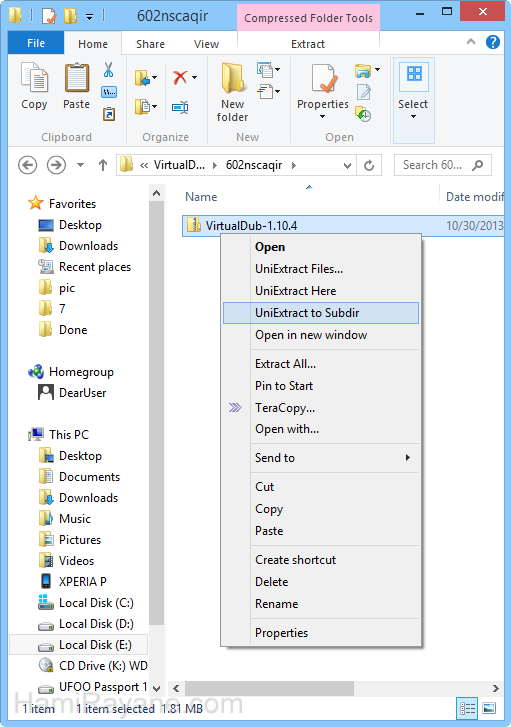Viewport: 511px width, 727px height.
Task: Click the Copy path icon
Action: point(109,92)
